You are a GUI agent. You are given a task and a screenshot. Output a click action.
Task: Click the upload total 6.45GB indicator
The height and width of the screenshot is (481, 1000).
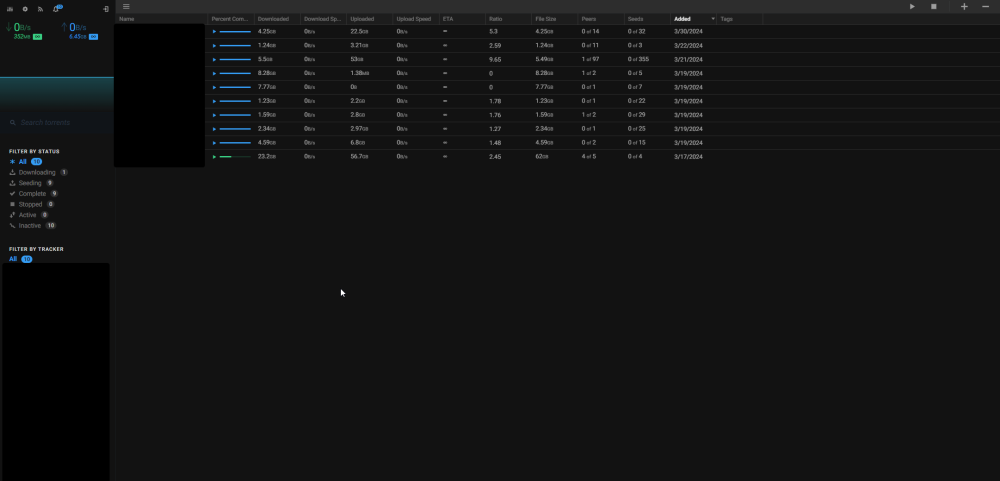click(78, 36)
